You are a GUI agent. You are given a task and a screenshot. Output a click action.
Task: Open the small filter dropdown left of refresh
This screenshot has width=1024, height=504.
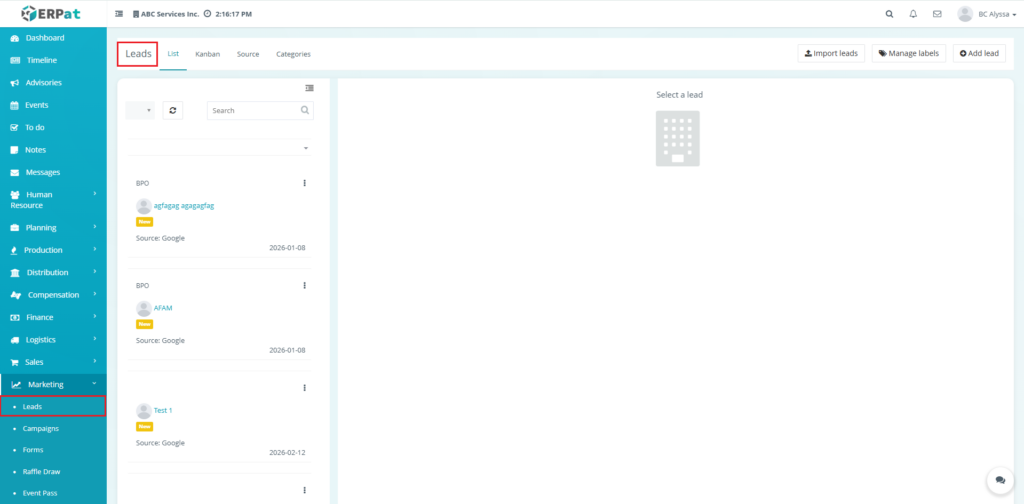coord(140,110)
